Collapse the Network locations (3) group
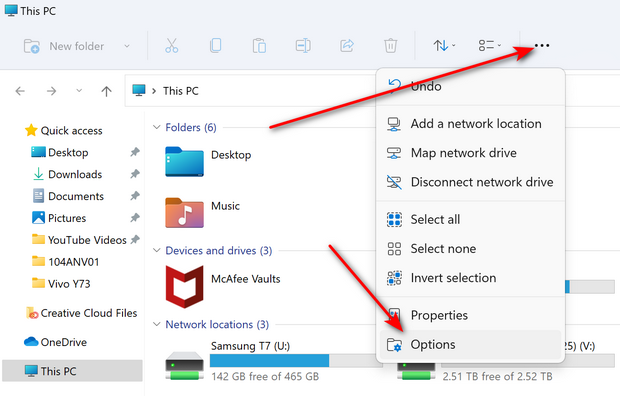The width and height of the screenshot is (620, 396). tap(157, 324)
